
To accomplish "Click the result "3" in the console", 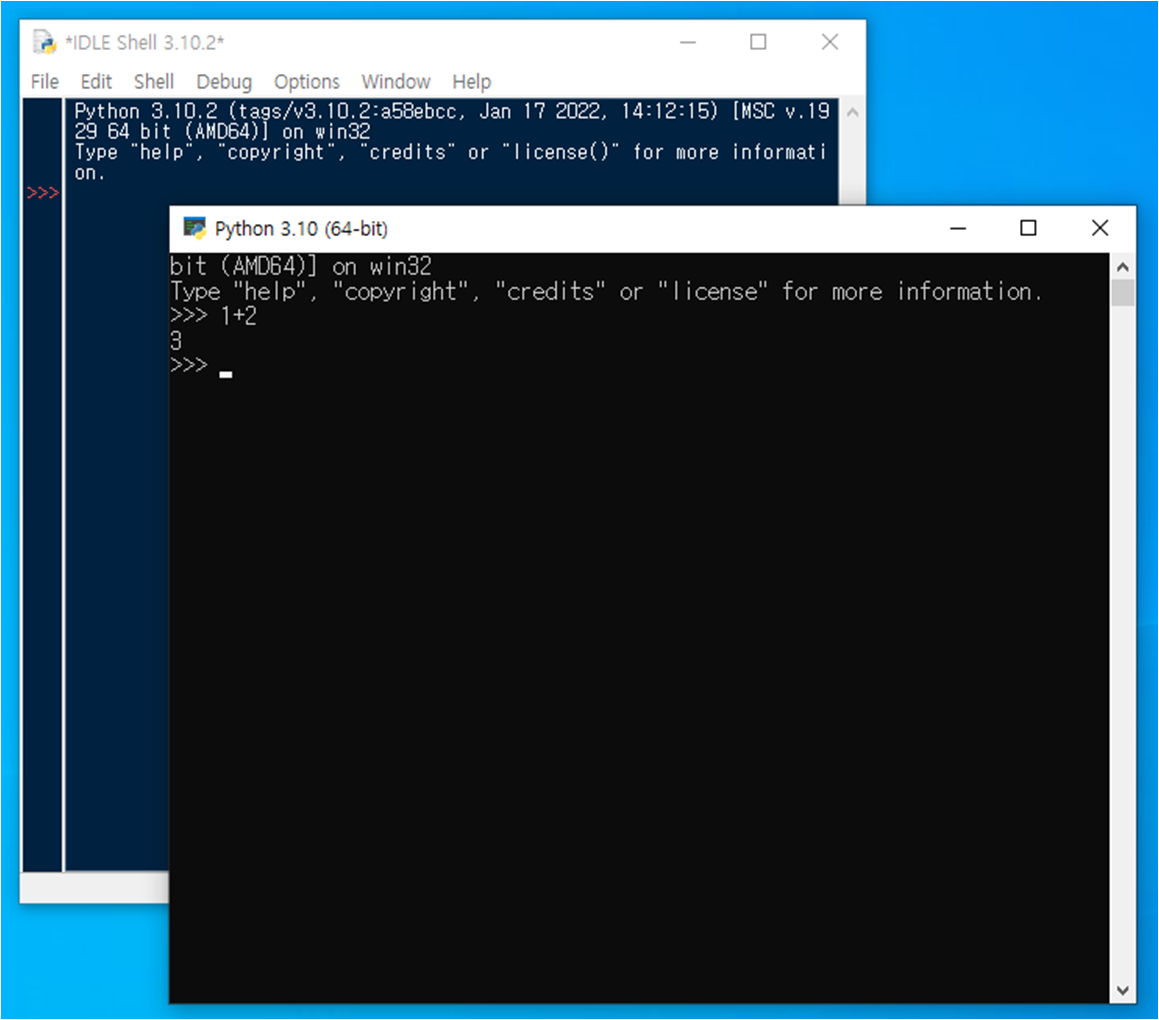I will click(x=176, y=341).
